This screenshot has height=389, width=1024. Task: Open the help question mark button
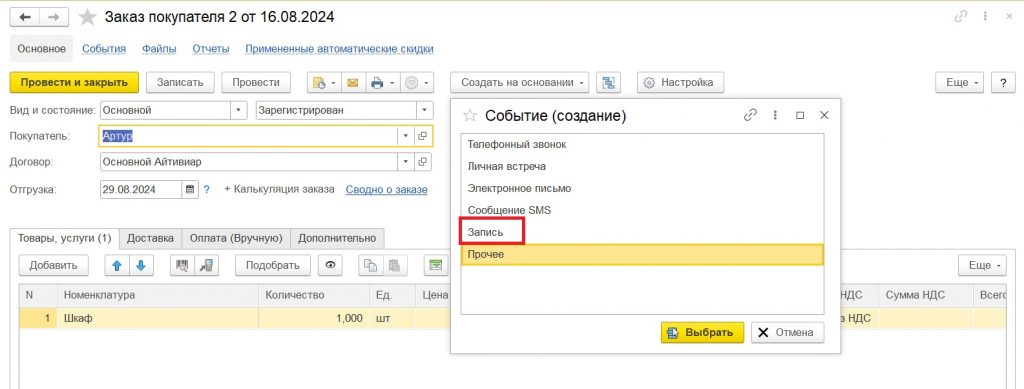click(x=1002, y=83)
